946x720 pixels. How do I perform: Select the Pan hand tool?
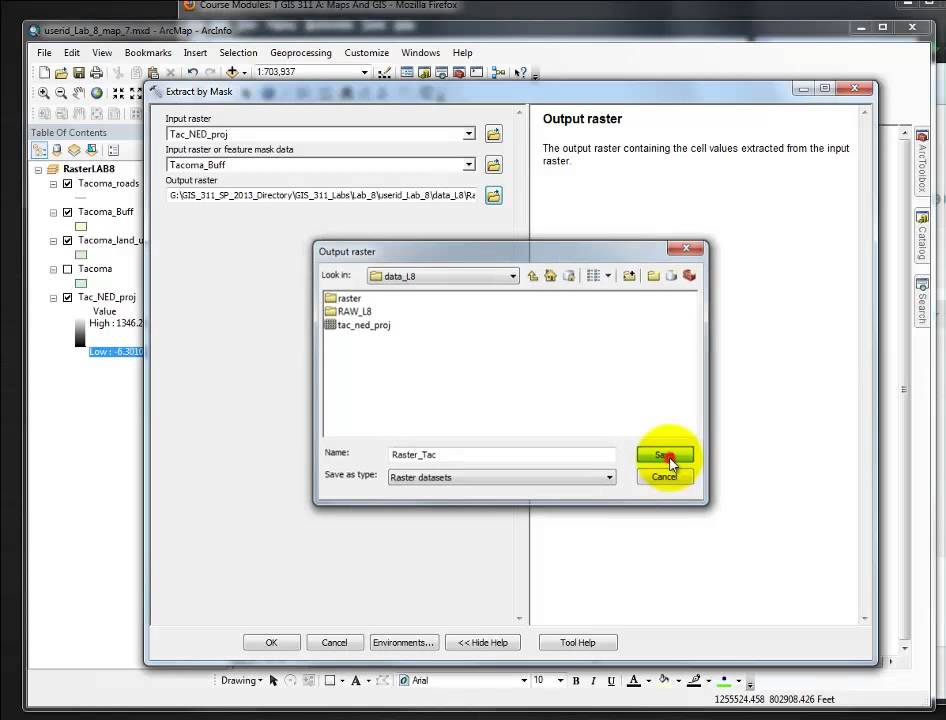point(78,93)
